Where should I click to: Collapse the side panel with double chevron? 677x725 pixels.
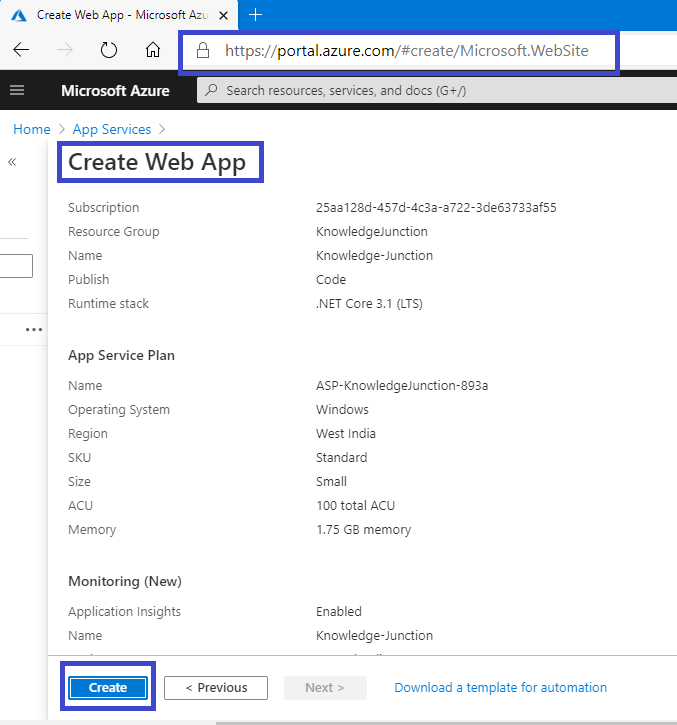[x=12, y=162]
